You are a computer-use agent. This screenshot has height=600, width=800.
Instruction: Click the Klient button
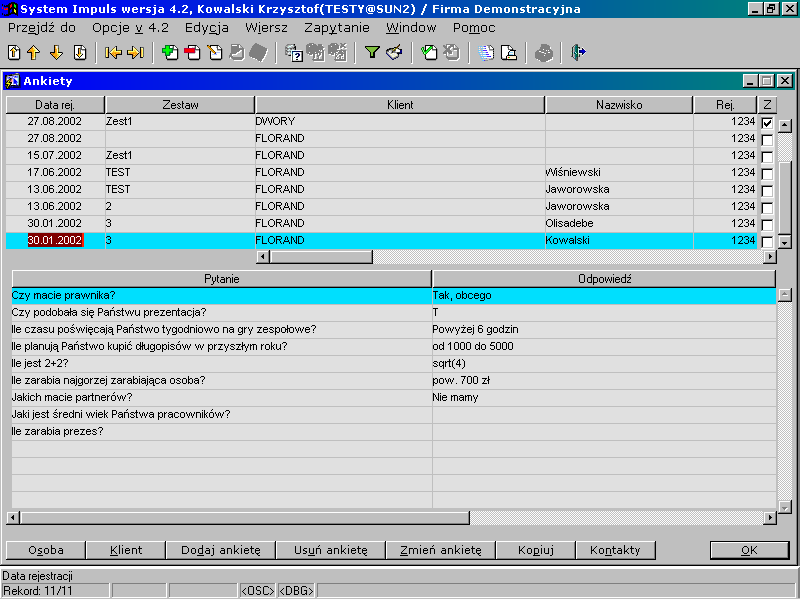pos(126,550)
